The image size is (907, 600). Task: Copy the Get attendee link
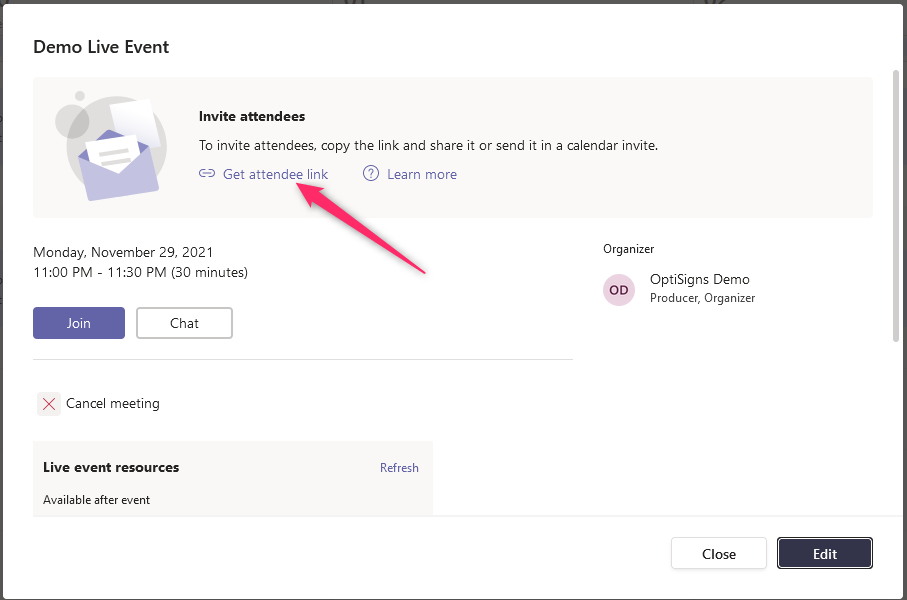(275, 174)
